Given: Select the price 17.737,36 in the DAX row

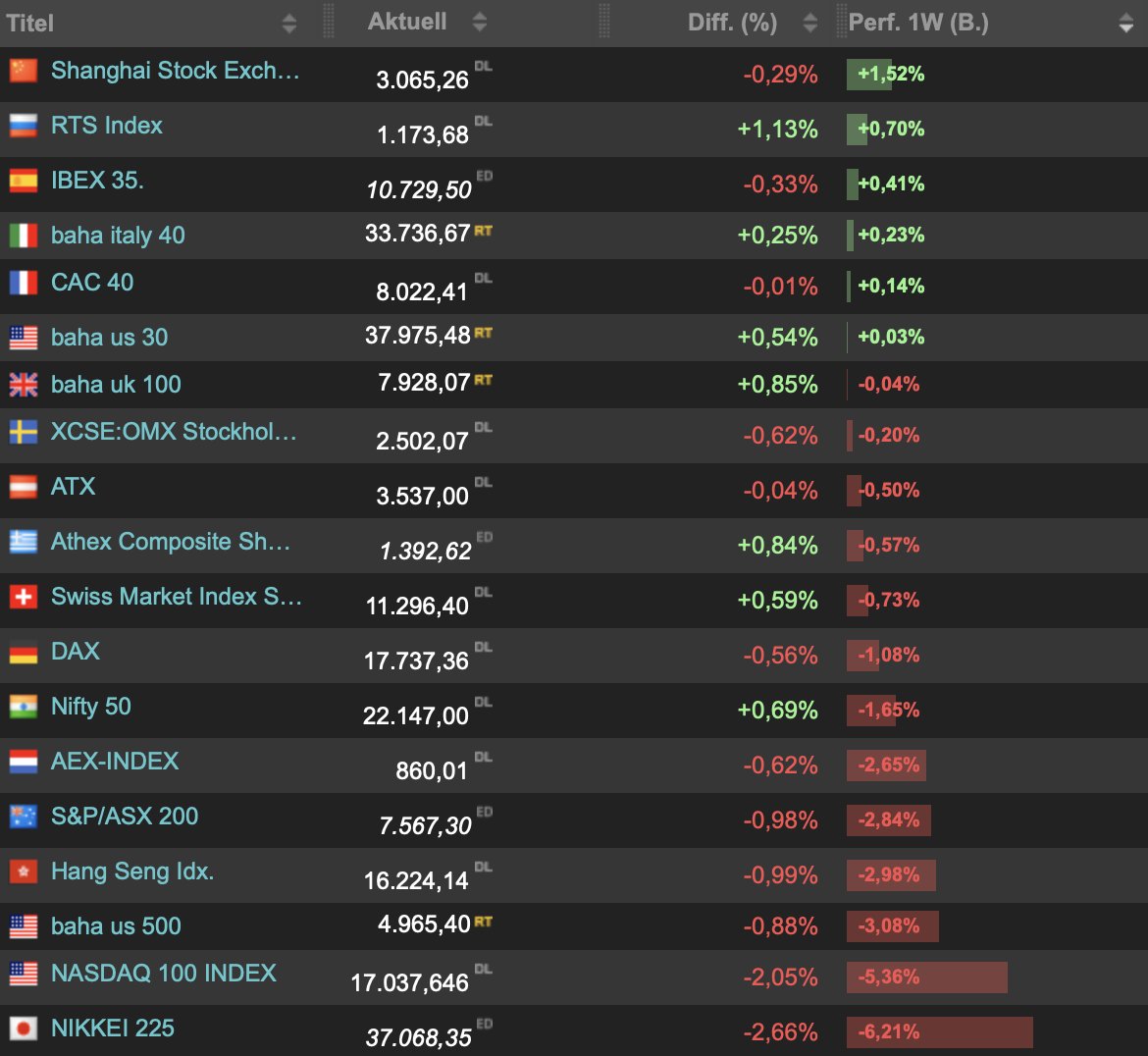Looking at the screenshot, I should pos(416,660).
